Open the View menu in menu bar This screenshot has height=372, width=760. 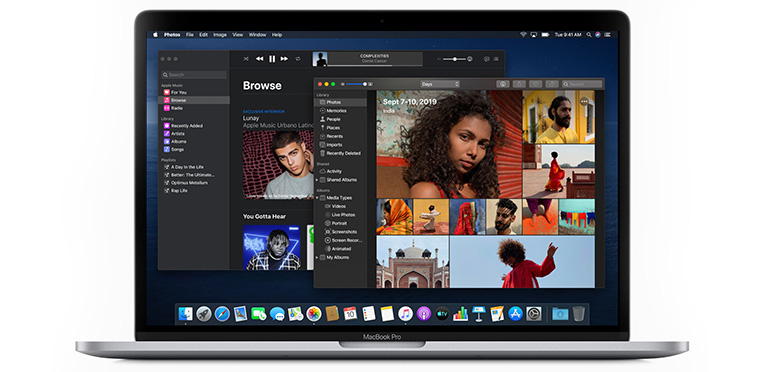[x=238, y=35]
